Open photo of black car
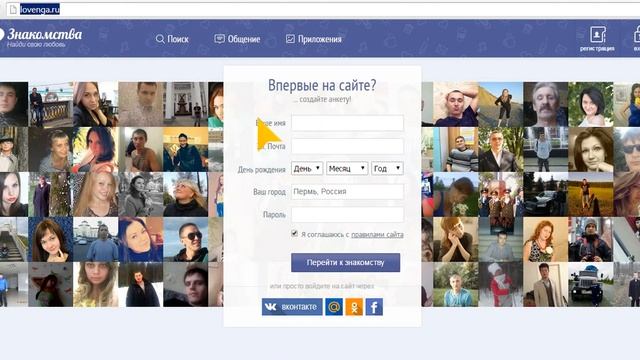640x360 pixels. coord(546,194)
